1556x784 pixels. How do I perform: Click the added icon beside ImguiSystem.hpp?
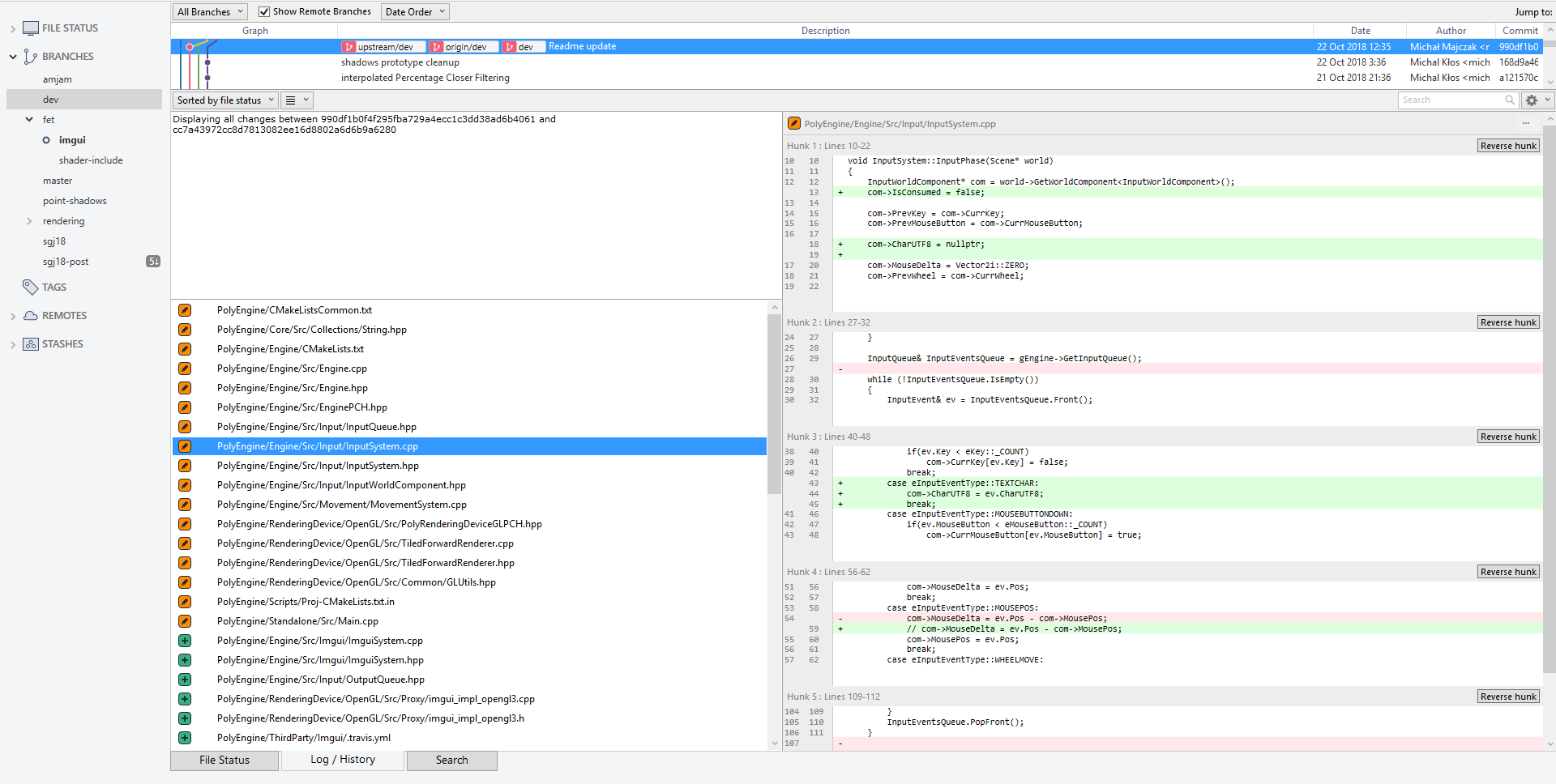[x=185, y=660]
